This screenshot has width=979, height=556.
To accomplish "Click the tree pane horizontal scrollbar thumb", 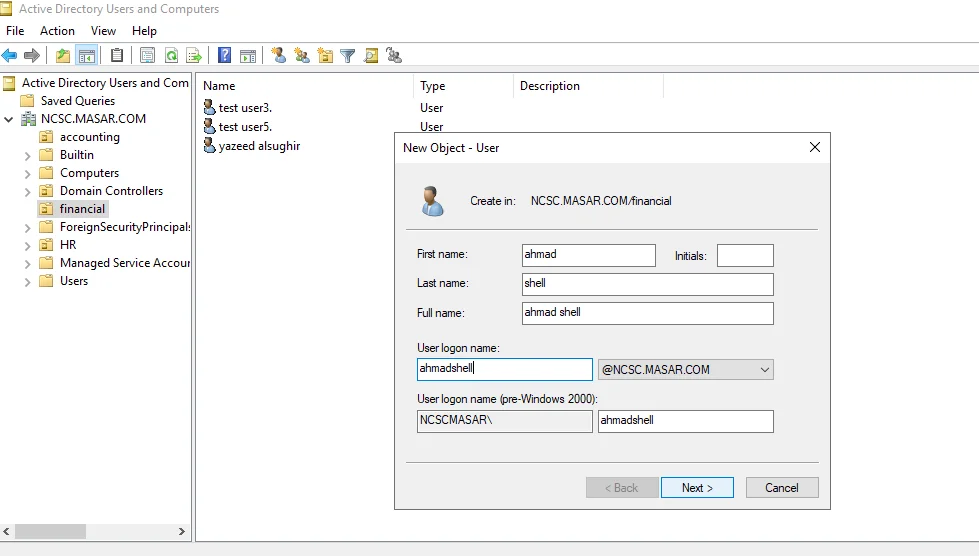I will (x=51, y=531).
